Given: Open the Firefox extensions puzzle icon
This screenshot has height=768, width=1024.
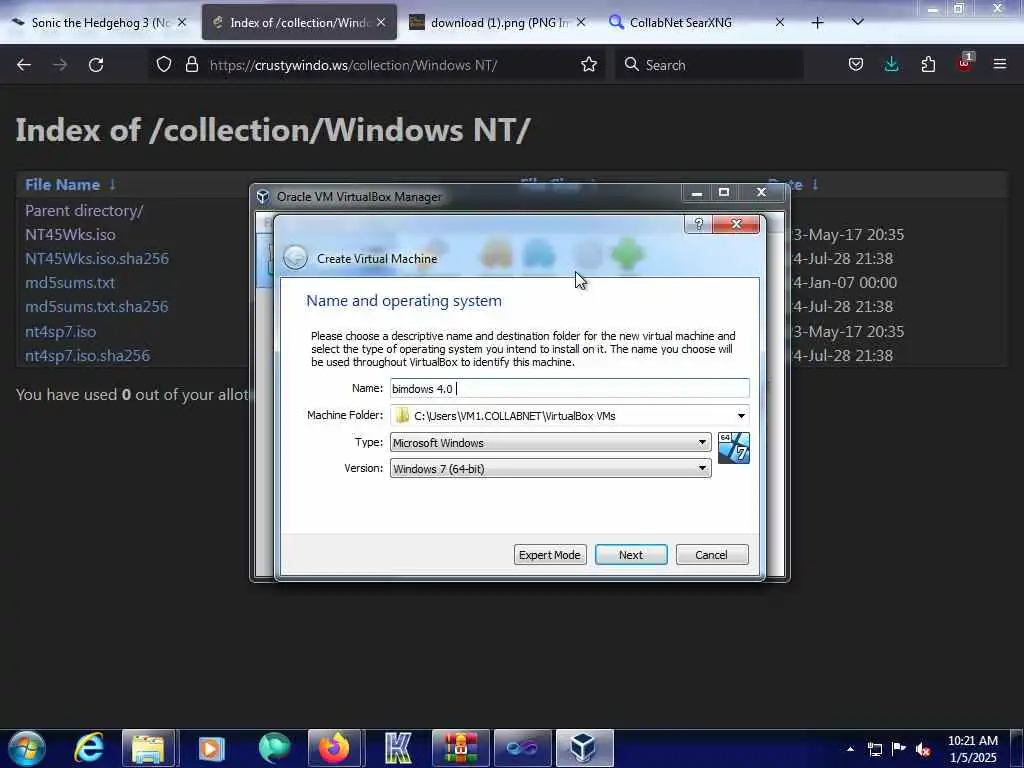Looking at the screenshot, I should click(928, 65).
